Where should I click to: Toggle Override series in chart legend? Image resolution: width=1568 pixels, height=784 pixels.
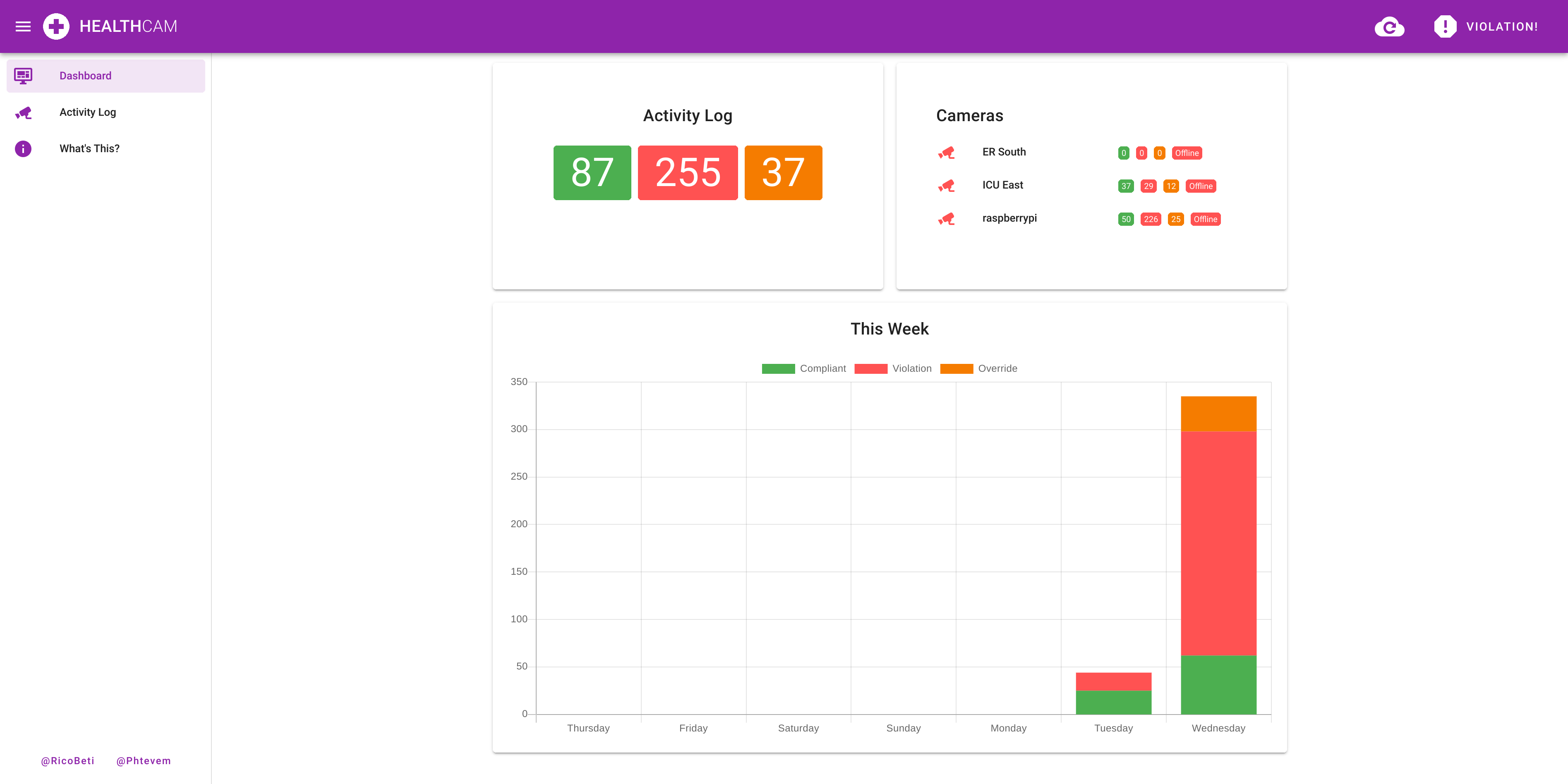(978, 368)
